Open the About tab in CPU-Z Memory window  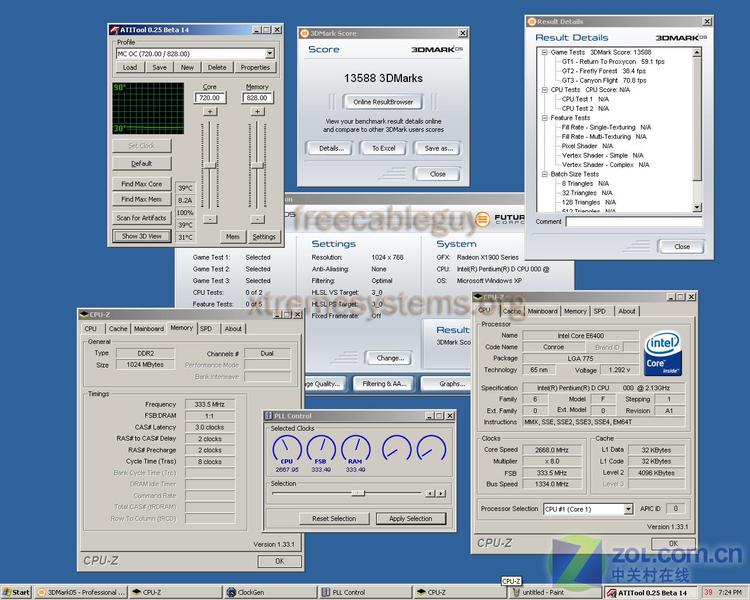click(233, 329)
